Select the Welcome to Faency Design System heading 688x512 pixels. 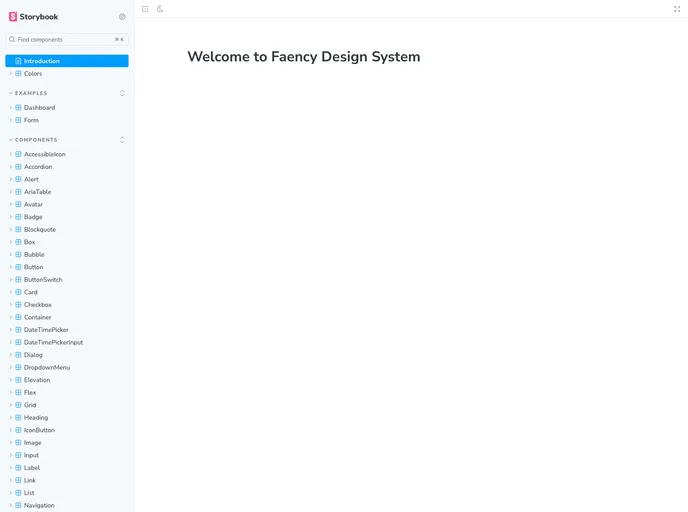pos(304,57)
